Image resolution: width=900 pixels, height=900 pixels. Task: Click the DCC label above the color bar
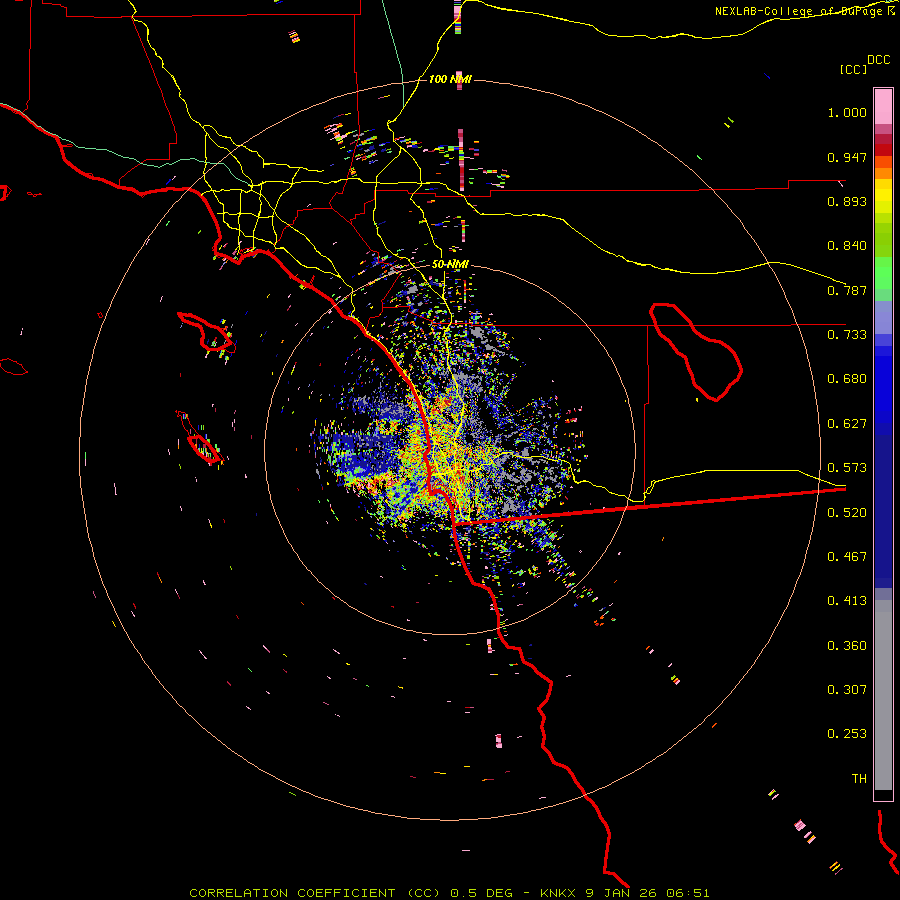(878, 59)
